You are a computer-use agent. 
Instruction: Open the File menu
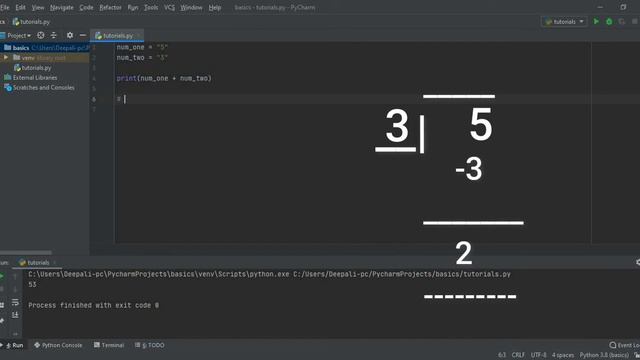point(5,7)
